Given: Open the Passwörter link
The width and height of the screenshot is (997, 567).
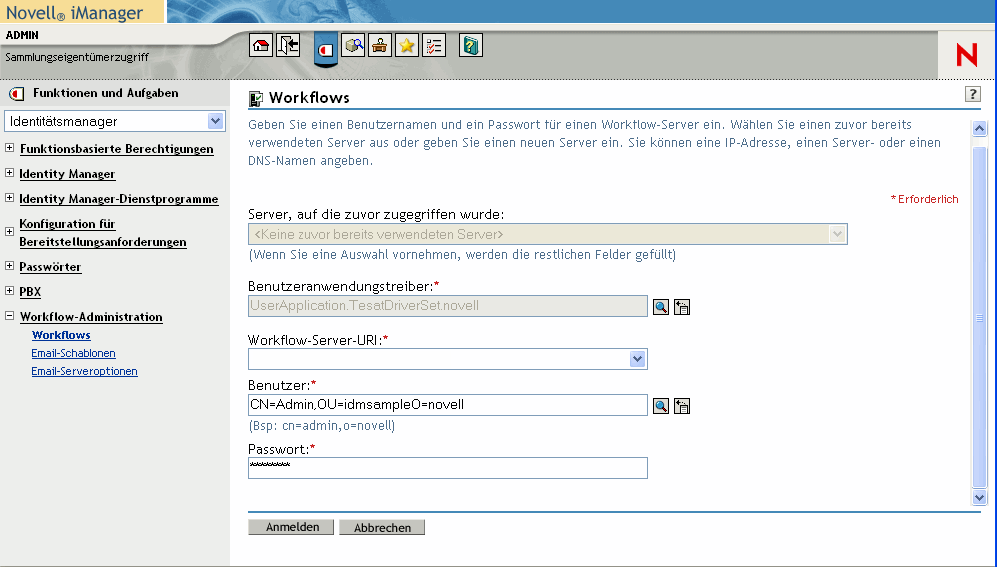Looking at the screenshot, I should pyautogui.click(x=50, y=267).
